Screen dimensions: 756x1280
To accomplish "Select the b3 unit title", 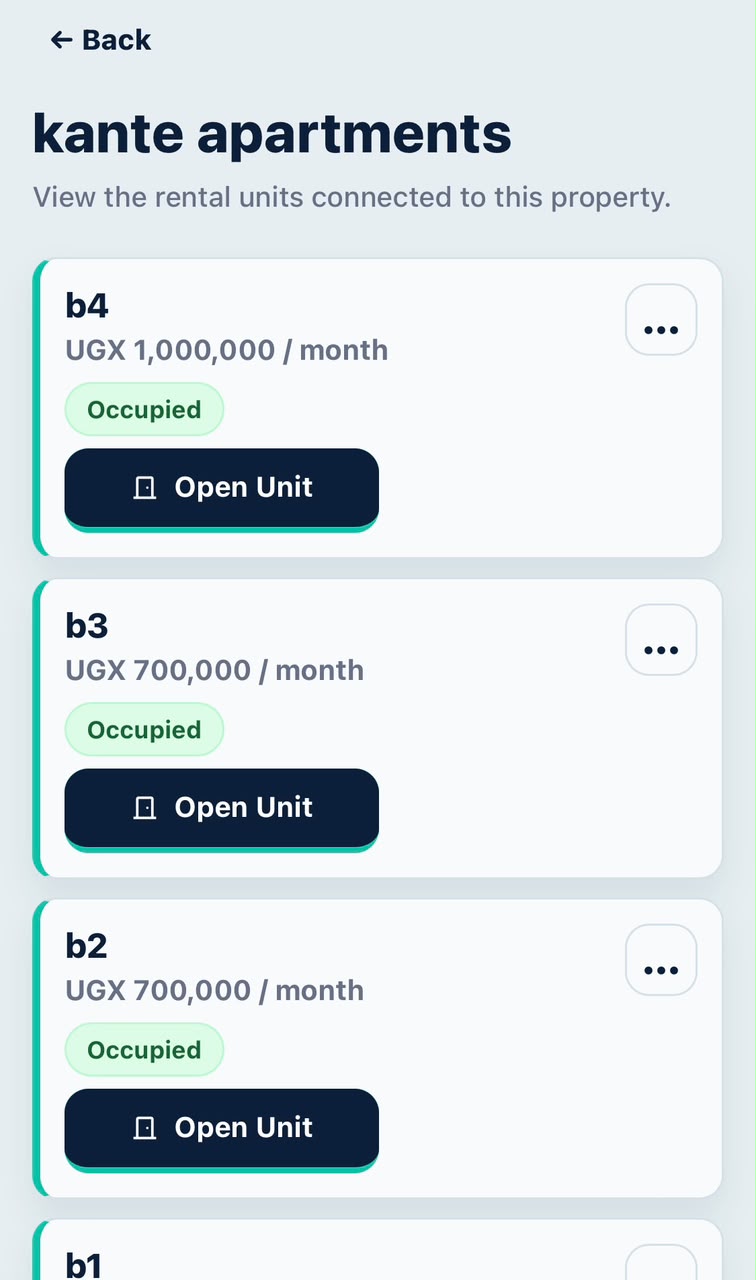I will coord(87,626).
